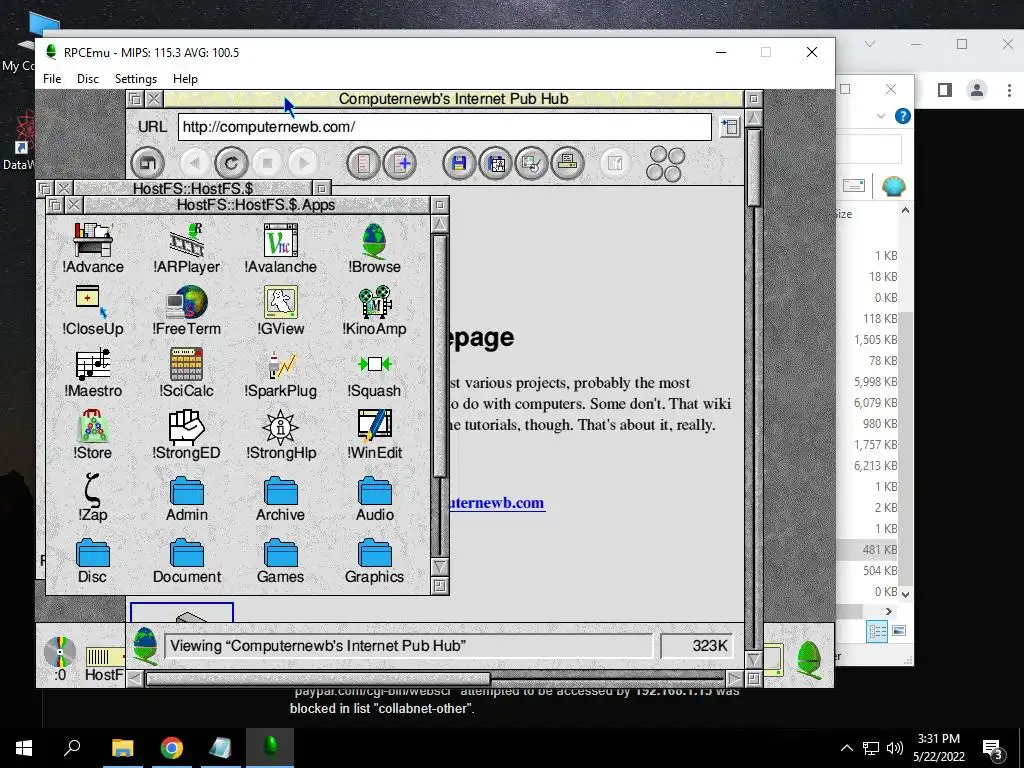This screenshot has height=768, width=1024.
Task: Open the Disc menu in RPCEmu
Action: (x=88, y=78)
